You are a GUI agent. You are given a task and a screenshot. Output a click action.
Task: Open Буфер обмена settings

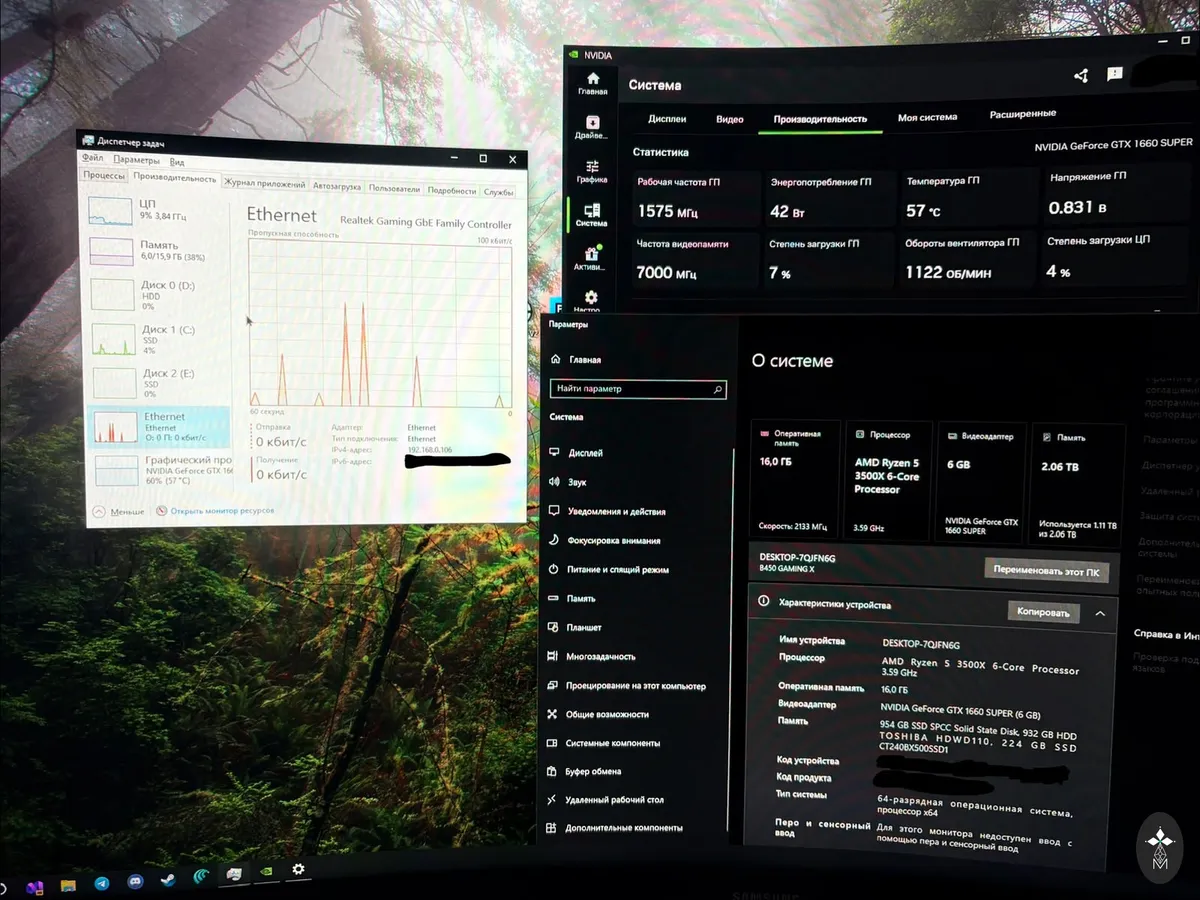click(x=584, y=771)
